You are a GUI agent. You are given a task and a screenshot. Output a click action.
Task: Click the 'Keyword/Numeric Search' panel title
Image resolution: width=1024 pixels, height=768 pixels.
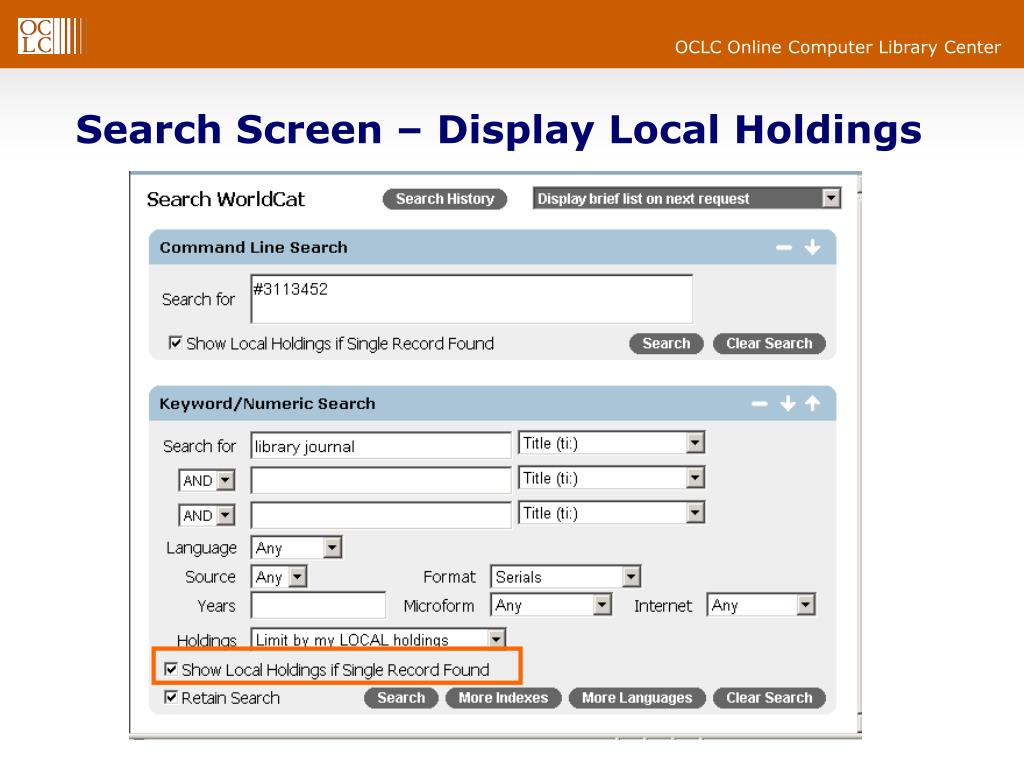coord(267,404)
